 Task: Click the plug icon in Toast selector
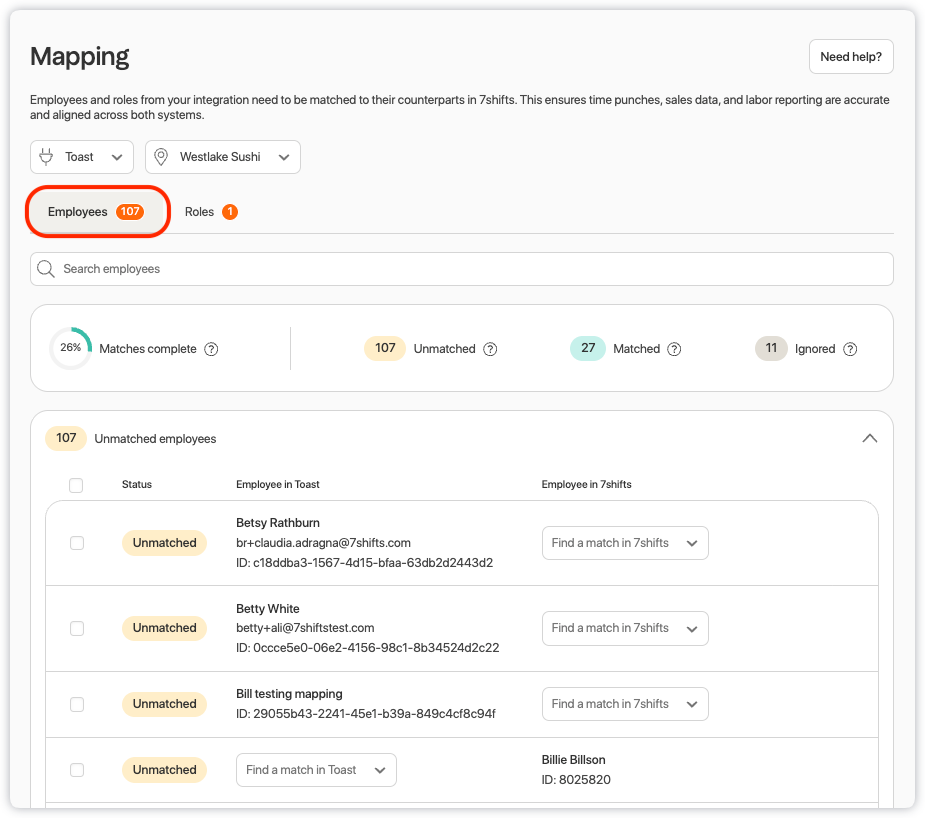tap(46, 157)
